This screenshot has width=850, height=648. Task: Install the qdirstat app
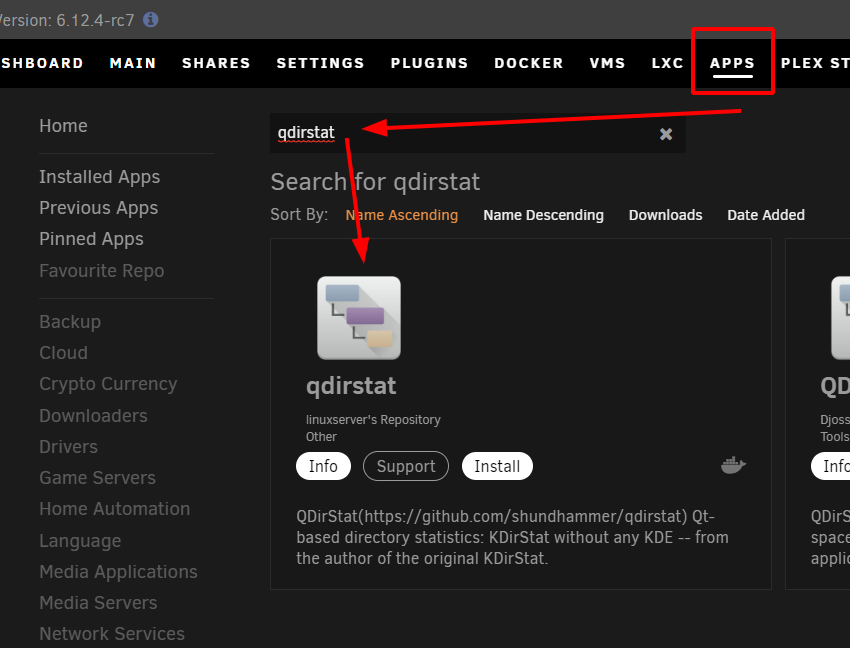(497, 466)
